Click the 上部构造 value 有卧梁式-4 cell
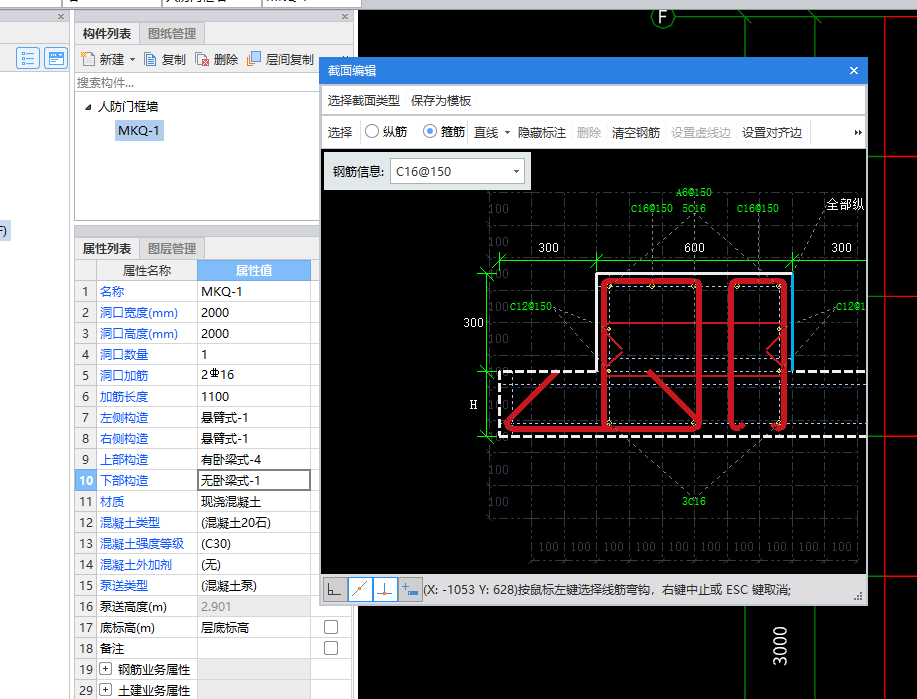The image size is (917, 699). pyautogui.click(x=254, y=459)
